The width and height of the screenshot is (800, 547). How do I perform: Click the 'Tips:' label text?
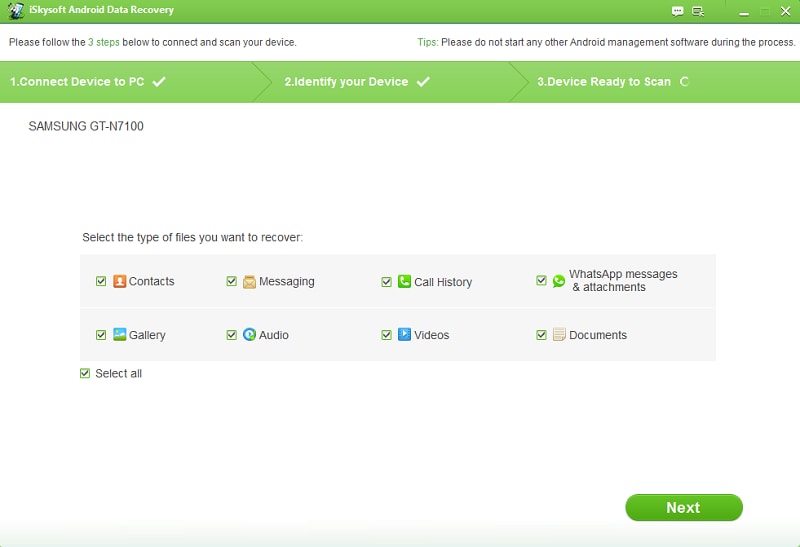pyautogui.click(x=428, y=42)
